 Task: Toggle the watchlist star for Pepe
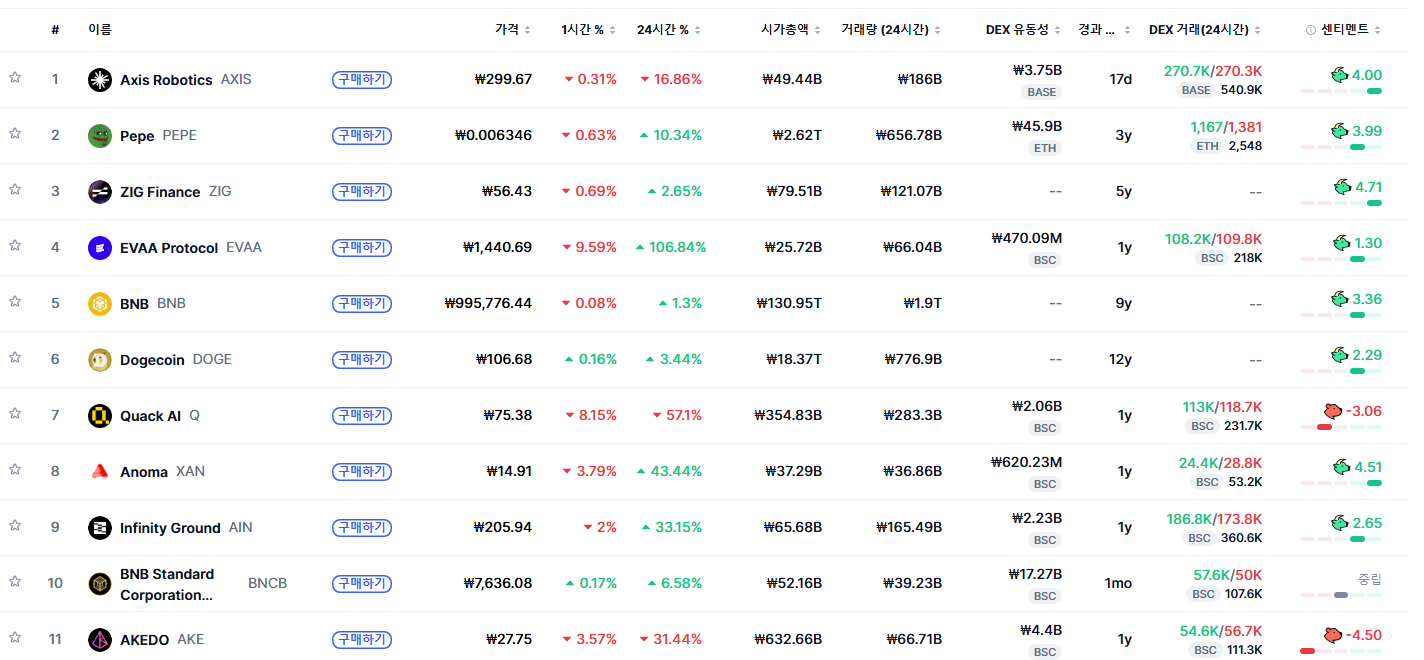coord(15,134)
